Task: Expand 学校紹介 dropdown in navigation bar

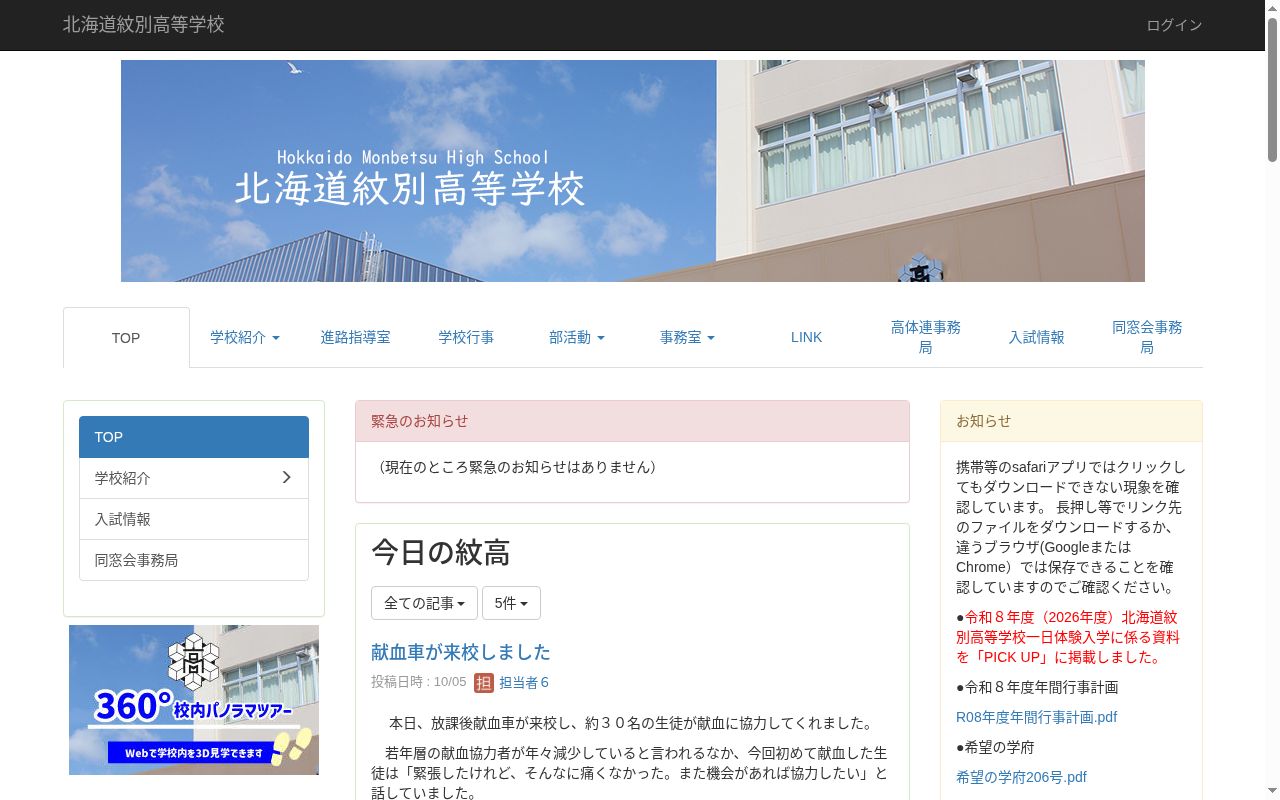Action: coord(245,338)
